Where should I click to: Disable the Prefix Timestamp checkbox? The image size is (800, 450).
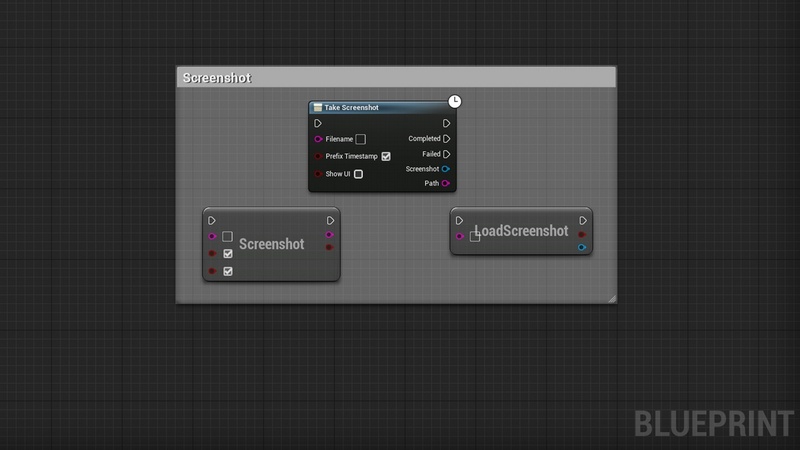click(x=386, y=157)
